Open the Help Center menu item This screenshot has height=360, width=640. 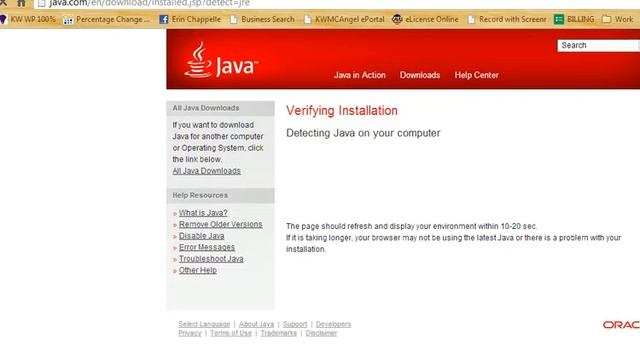click(476, 75)
